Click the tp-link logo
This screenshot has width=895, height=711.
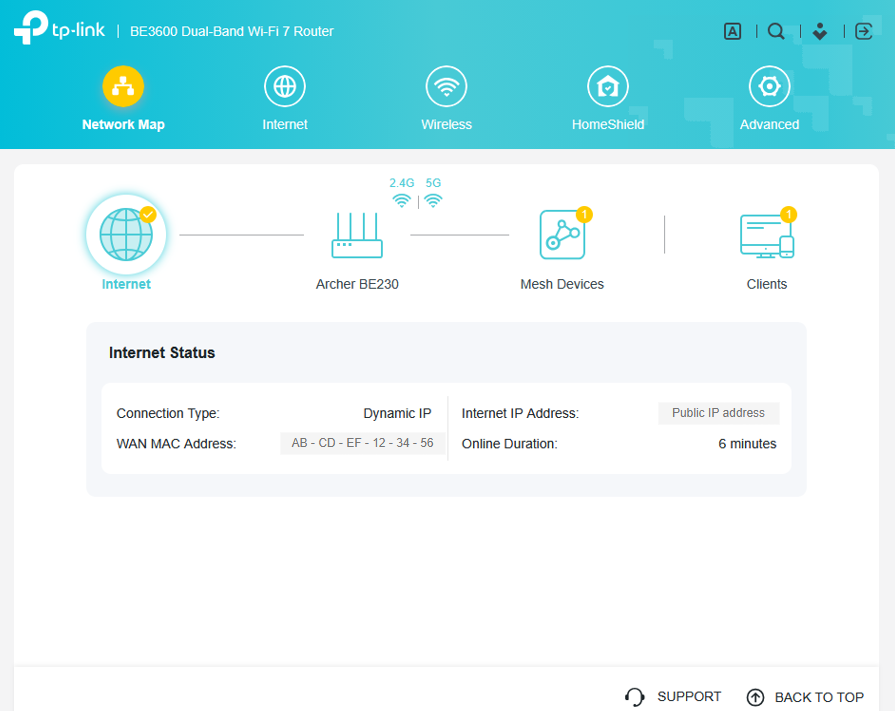(x=59, y=27)
